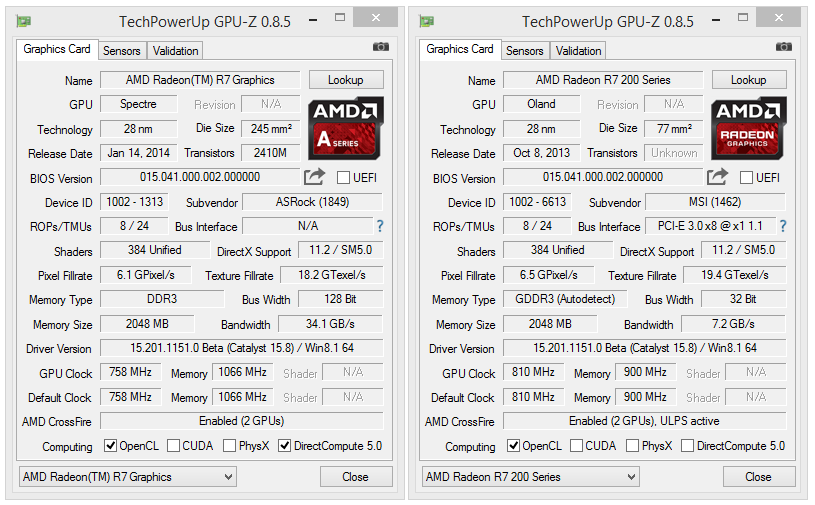
Task: Click Device ID 1002 - 1313
Action: pos(135,202)
